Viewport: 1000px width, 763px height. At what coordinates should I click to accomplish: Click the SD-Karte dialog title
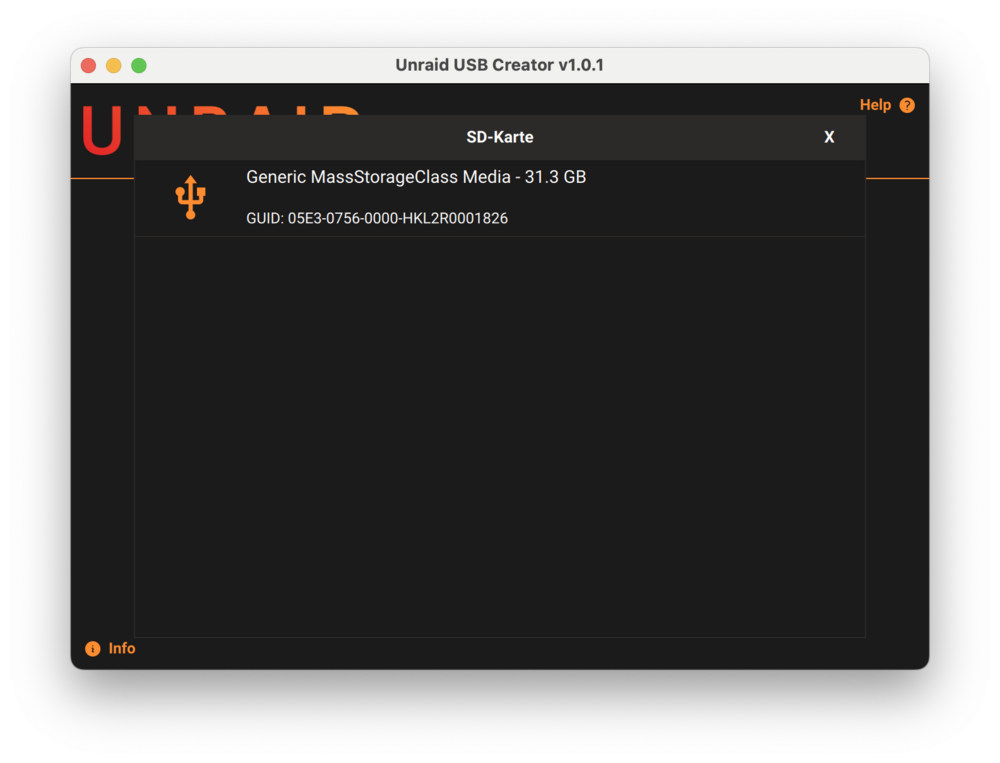[x=499, y=137]
